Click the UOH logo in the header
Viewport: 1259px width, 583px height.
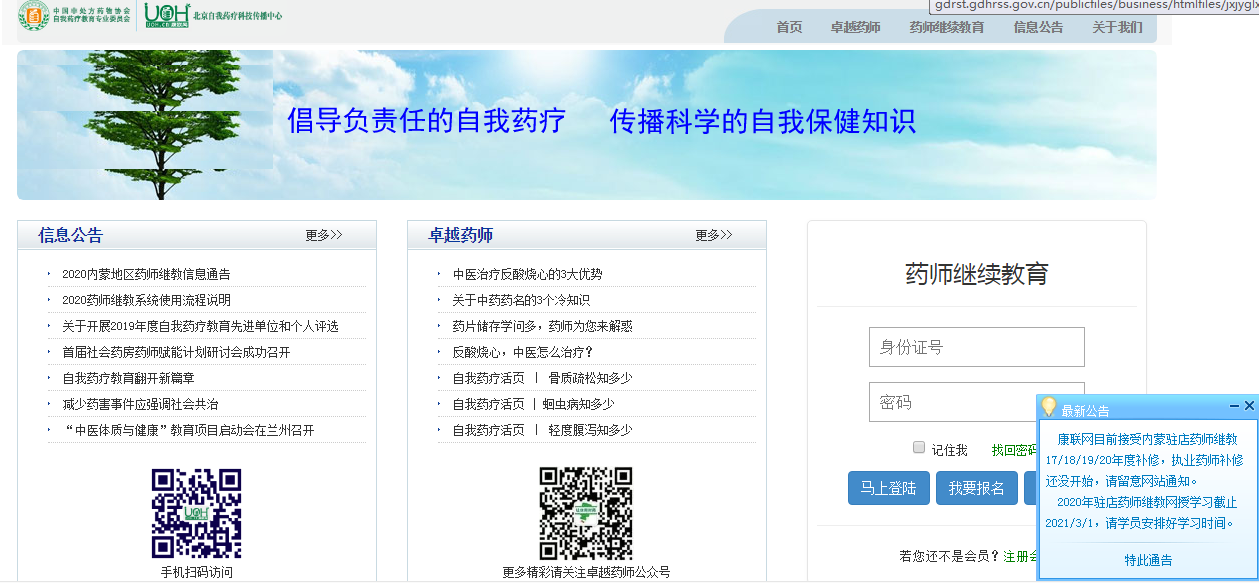165,15
